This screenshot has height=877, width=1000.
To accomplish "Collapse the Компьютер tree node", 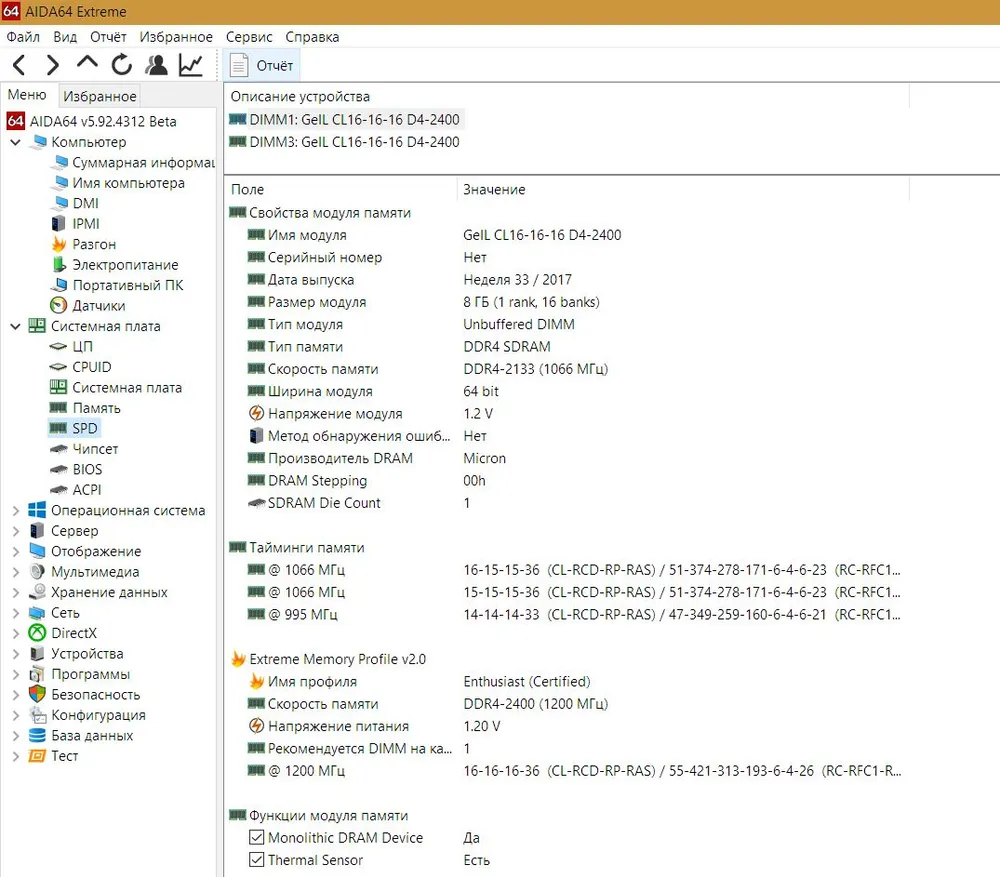I will (x=15, y=142).
